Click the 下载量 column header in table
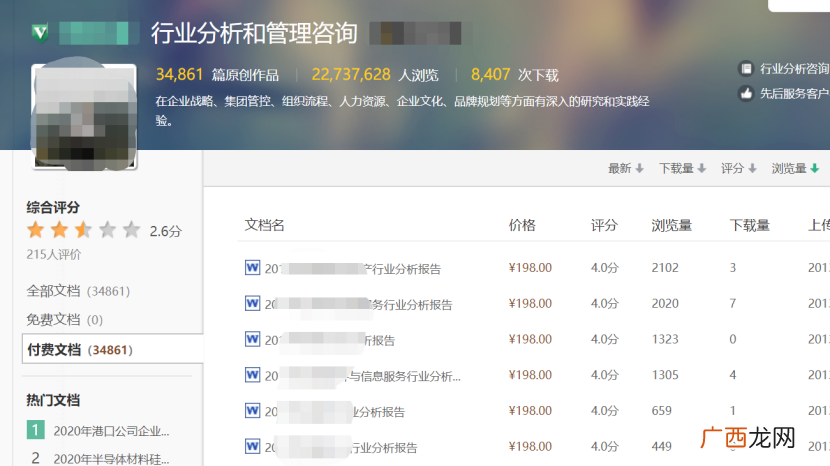Image resolution: width=830 pixels, height=466 pixels. 750,225
